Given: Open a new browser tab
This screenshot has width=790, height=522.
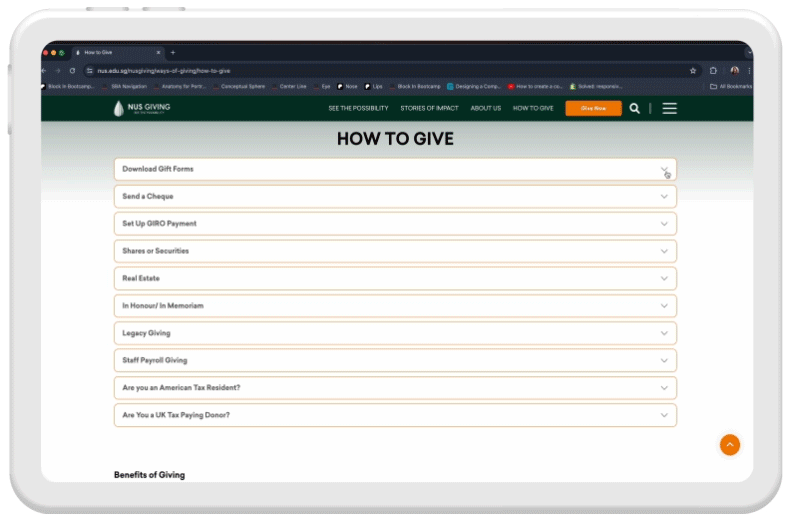Looking at the screenshot, I should (x=173, y=52).
